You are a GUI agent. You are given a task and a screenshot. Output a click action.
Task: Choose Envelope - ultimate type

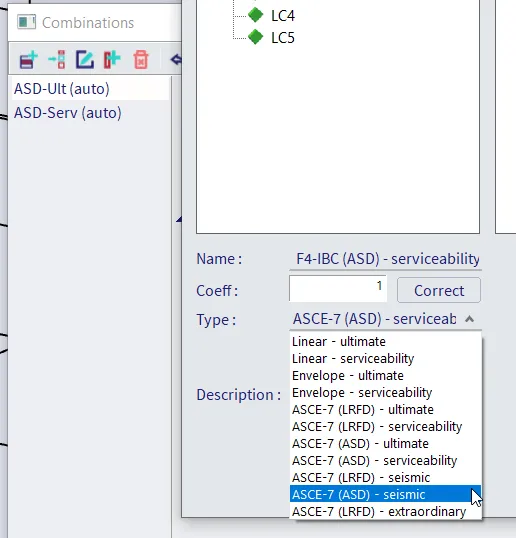click(x=386, y=376)
